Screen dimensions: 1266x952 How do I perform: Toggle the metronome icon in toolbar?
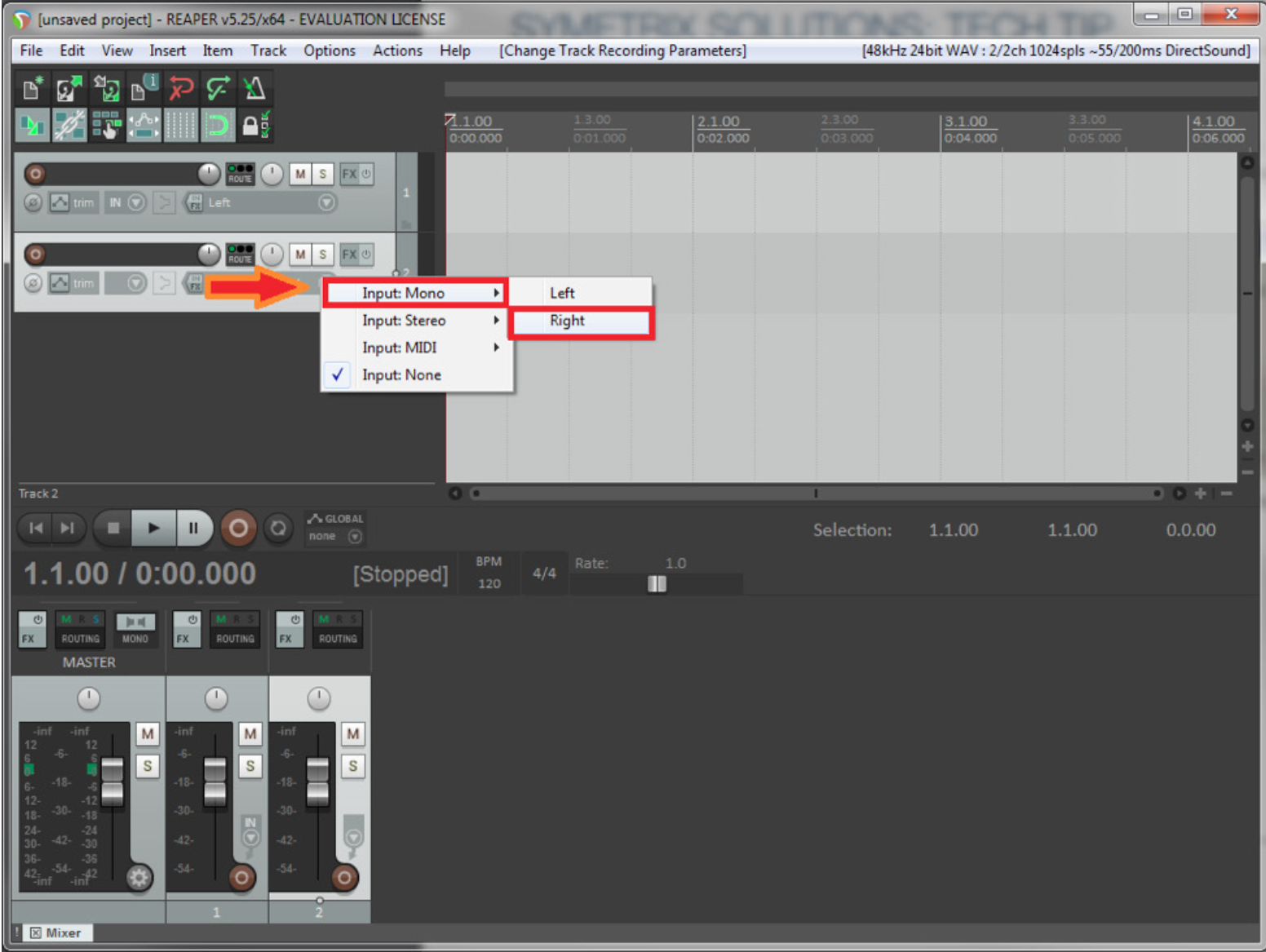(255, 88)
